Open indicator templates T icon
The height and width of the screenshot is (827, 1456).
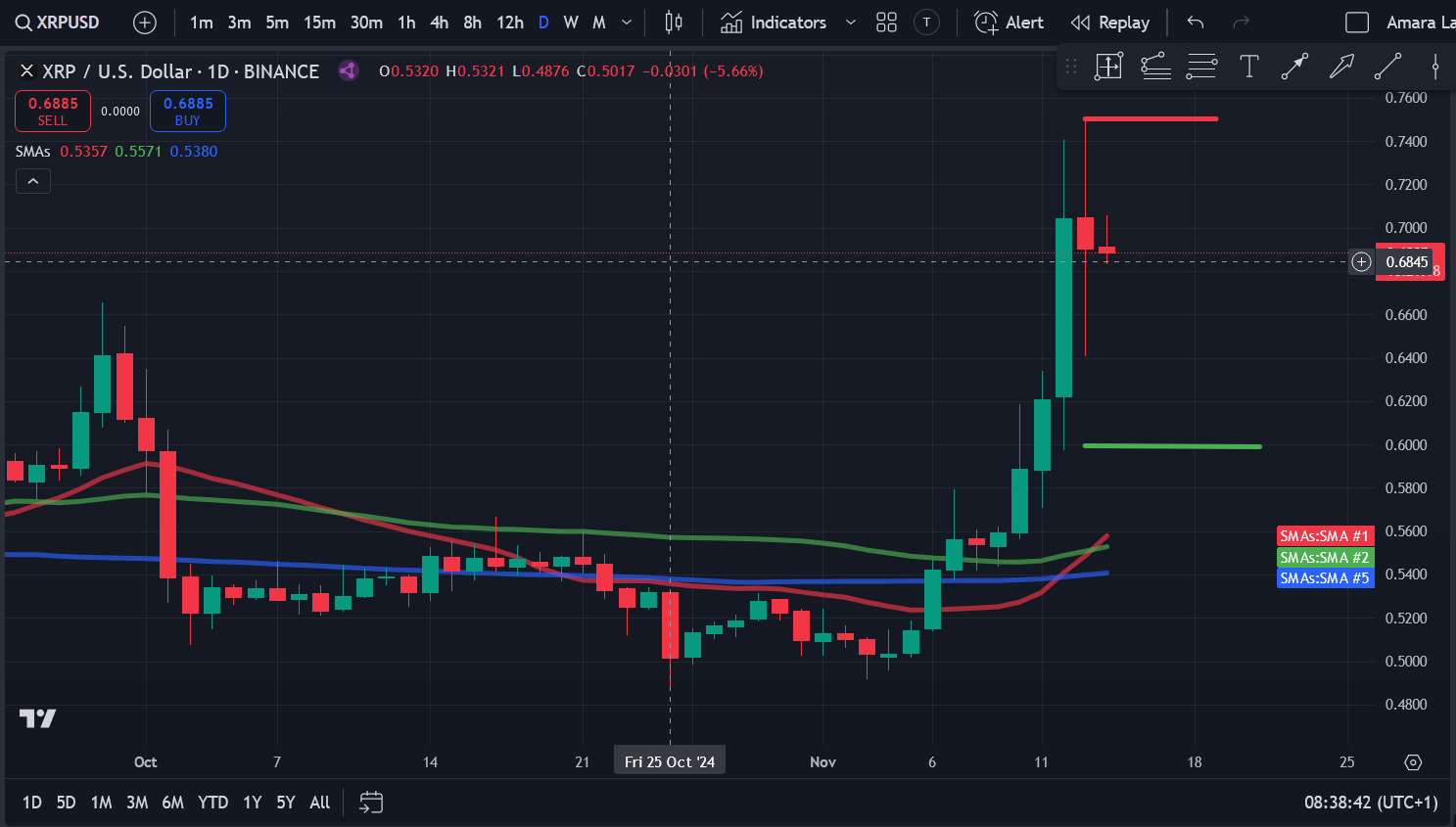[926, 22]
